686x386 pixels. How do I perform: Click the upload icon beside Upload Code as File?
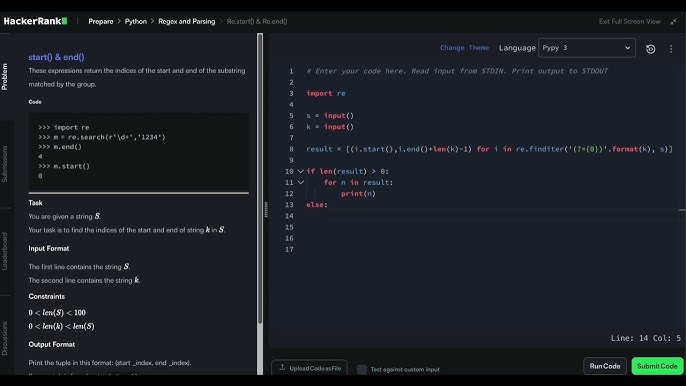coord(283,367)
